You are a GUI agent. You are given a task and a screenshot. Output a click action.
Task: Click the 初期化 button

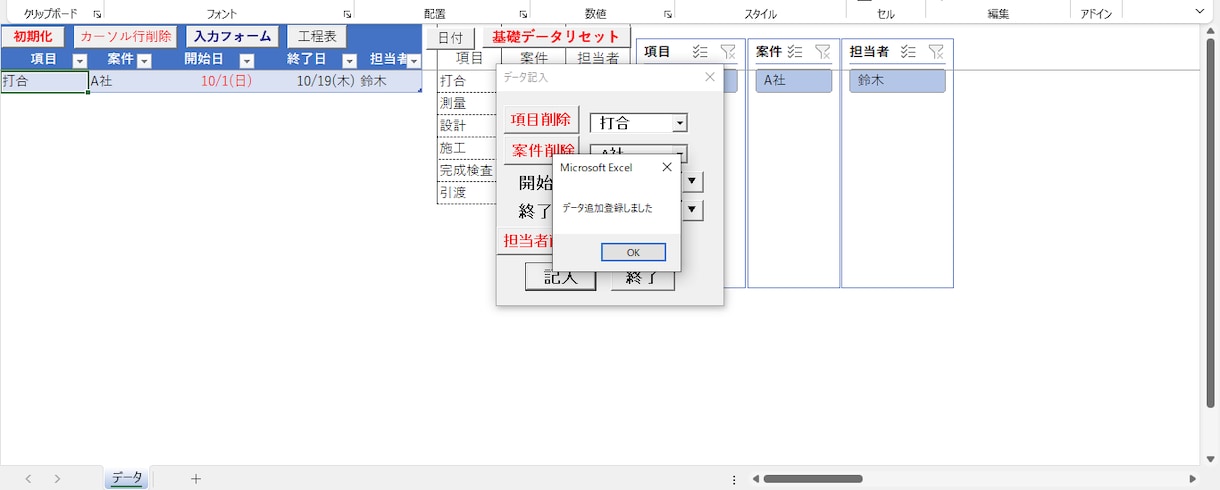click(x=33, y=36)
